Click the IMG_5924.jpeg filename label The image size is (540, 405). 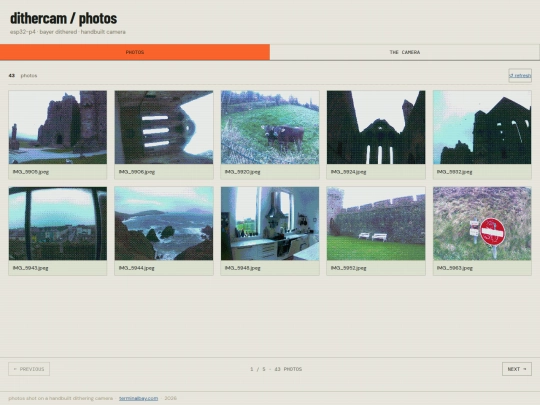[x=348, y=172]
